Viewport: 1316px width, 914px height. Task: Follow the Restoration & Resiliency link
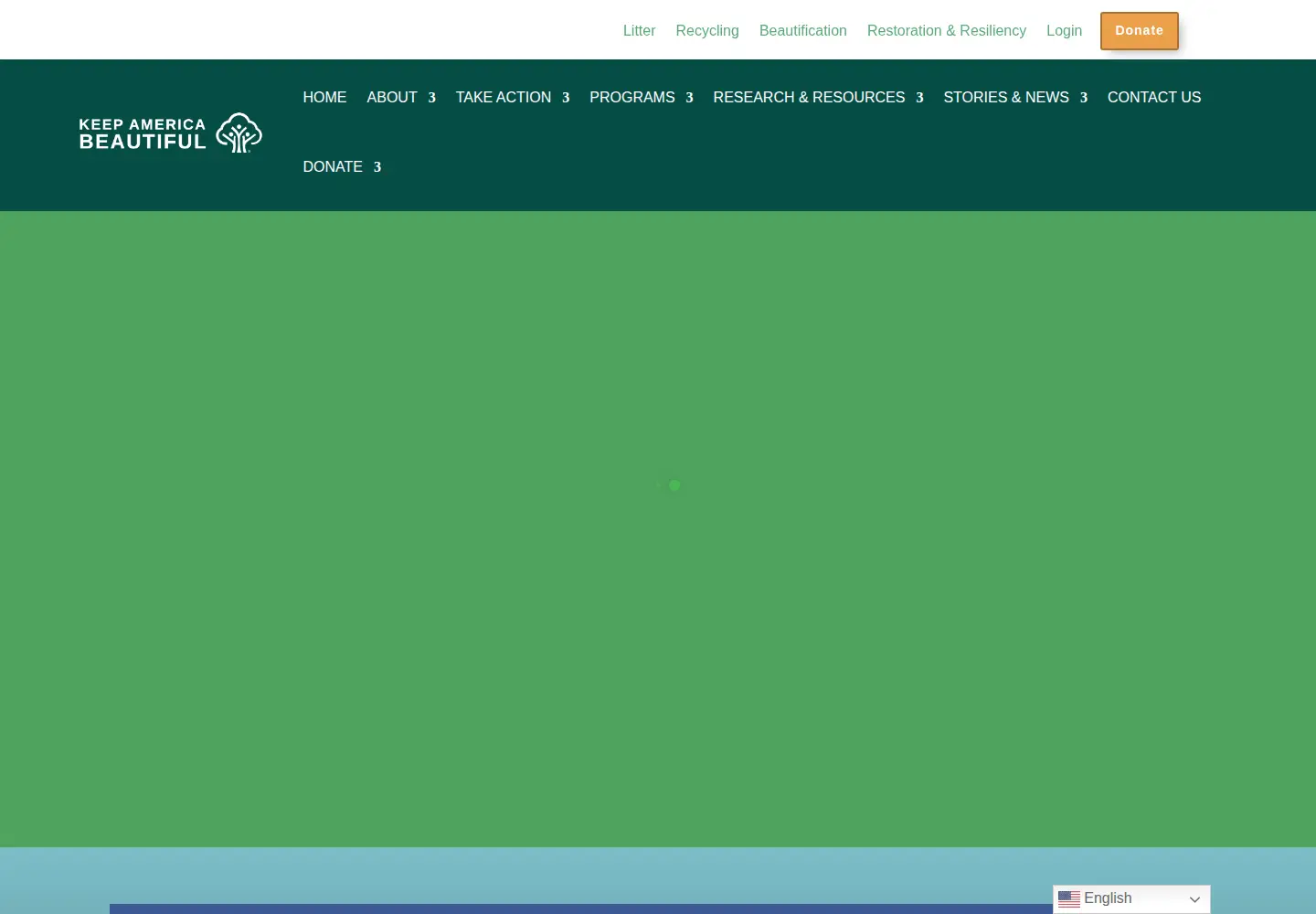pos(947,30)
